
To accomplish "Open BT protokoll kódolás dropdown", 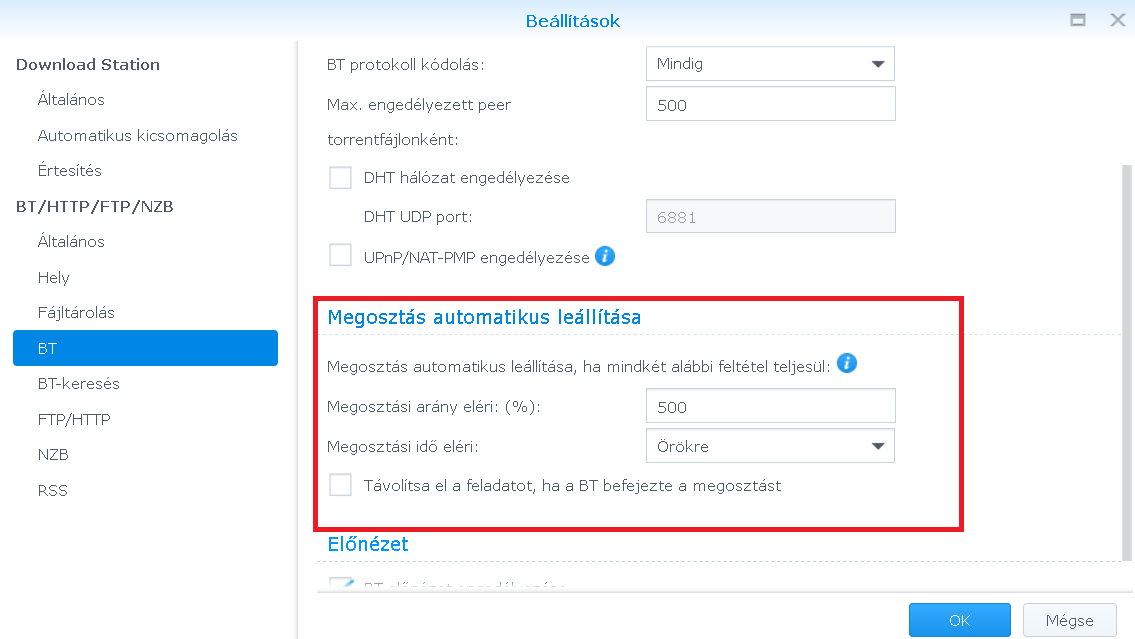I will point(770,64).
